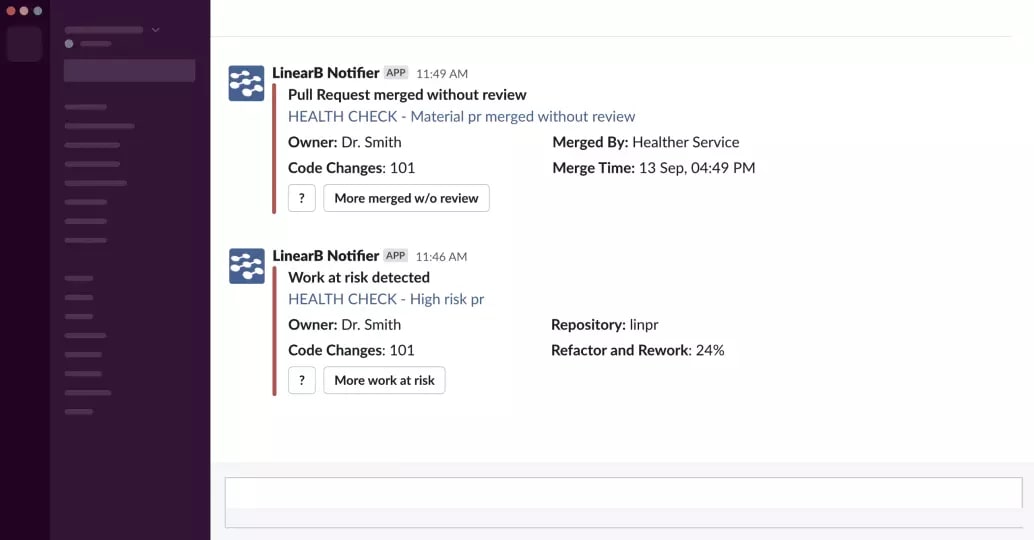Click the More merged w/o review button

[406, 198]
